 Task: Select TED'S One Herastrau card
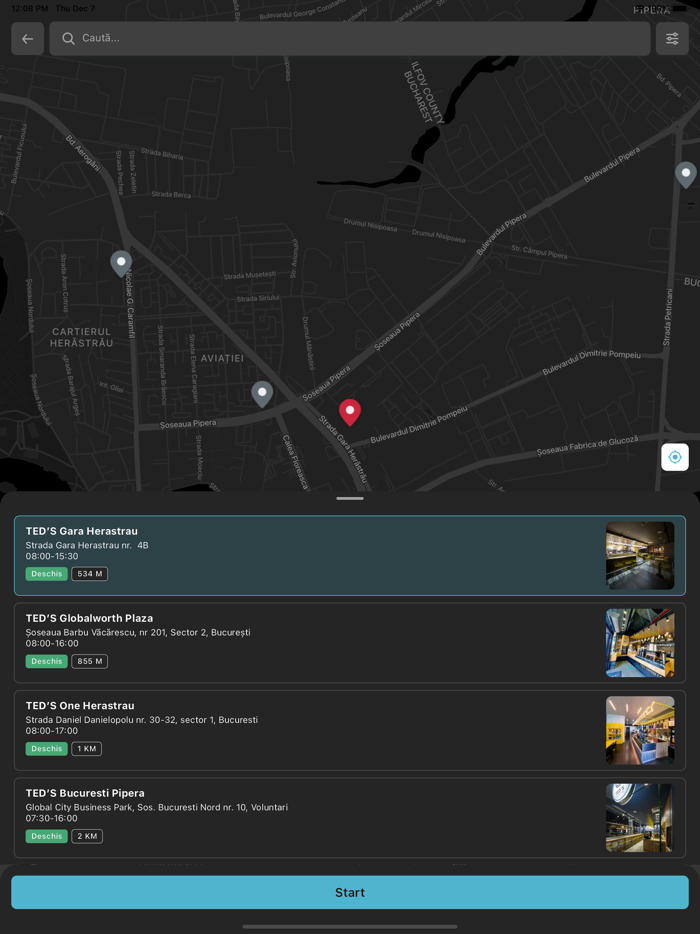(x=350, y=730)
